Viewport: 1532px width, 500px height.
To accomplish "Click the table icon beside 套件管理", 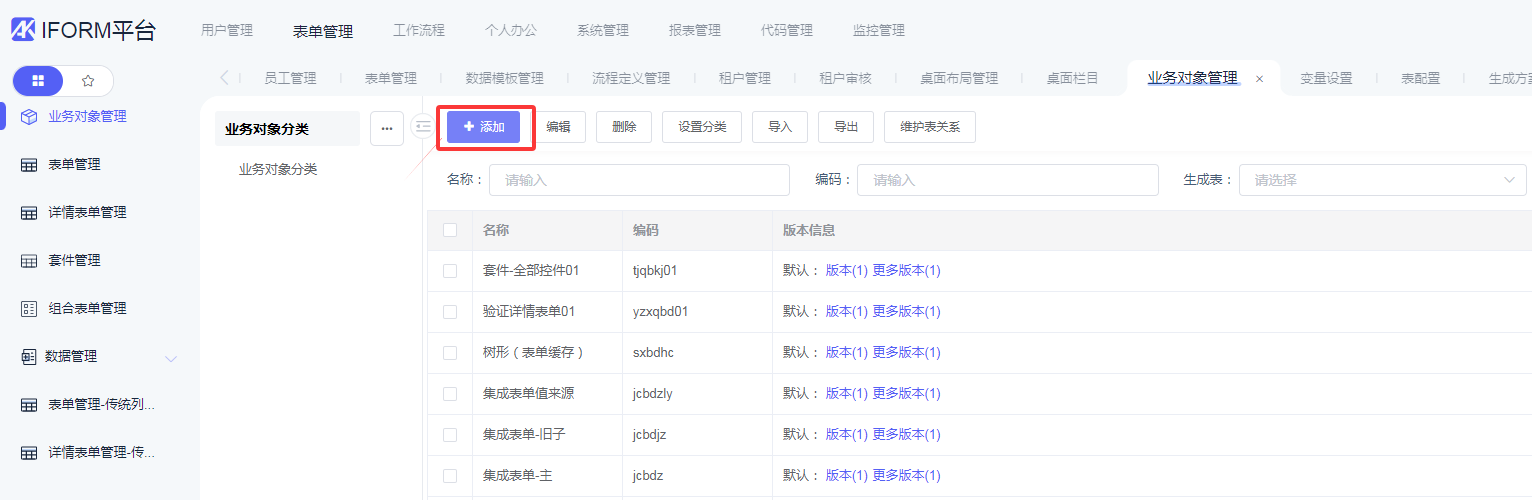I will tap(29, 260).
